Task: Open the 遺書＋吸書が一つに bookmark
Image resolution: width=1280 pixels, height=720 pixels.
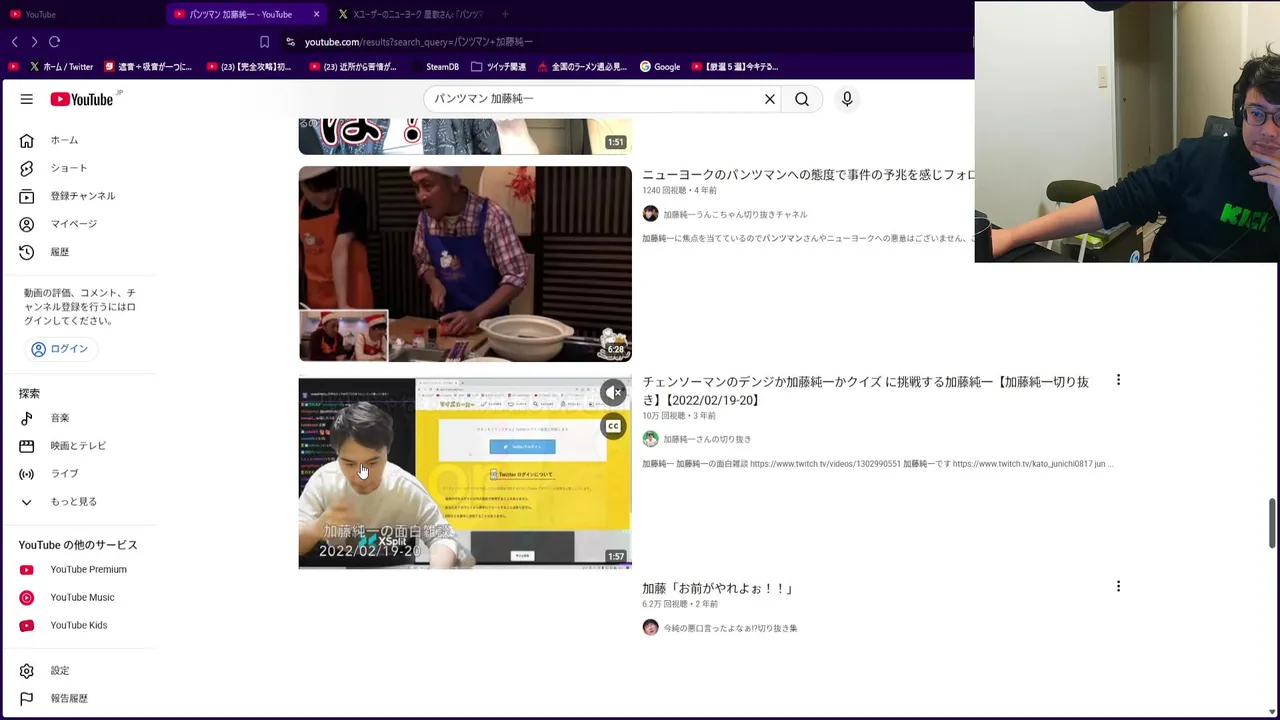Action: (147, 67)
